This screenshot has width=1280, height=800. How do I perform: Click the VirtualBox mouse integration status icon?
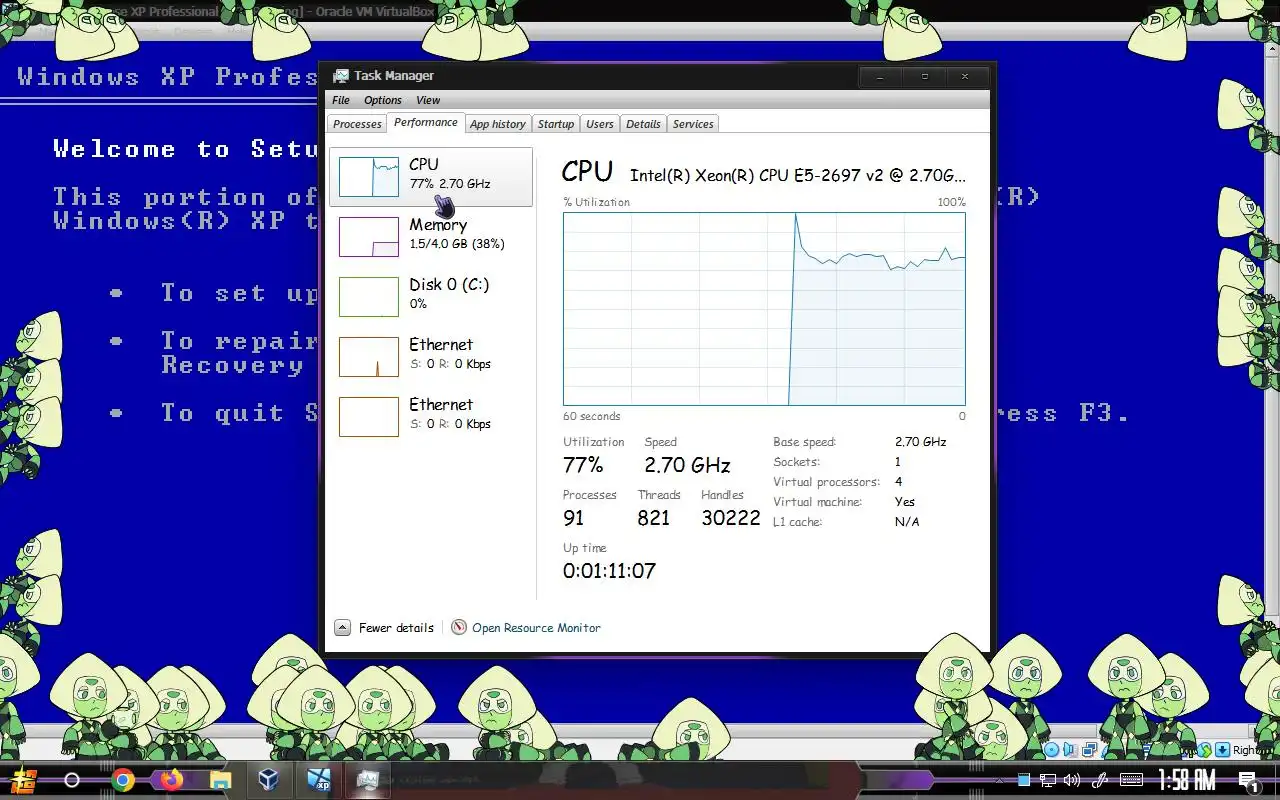tap(1205, 750)
